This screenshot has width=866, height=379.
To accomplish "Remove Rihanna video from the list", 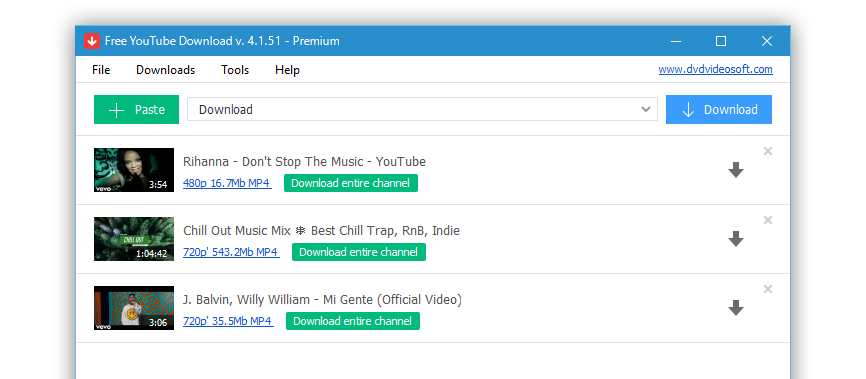I will [768, 151].
